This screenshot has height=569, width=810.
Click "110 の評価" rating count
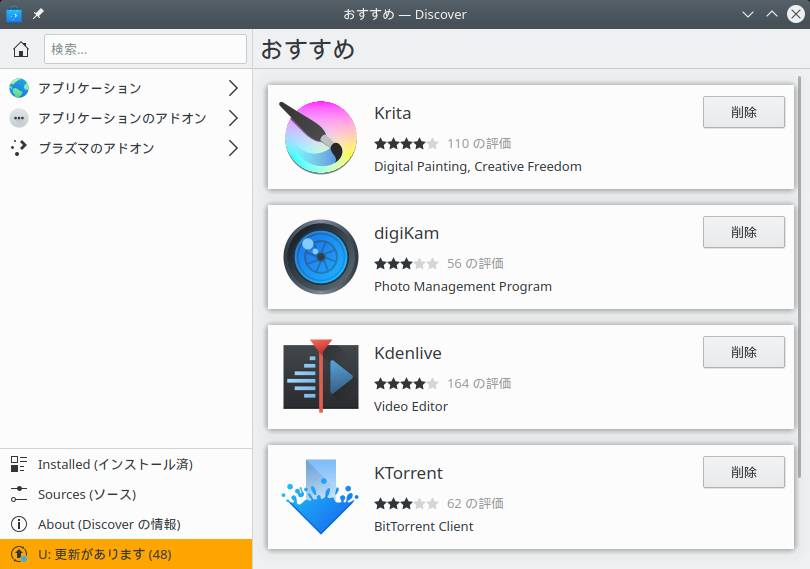479,143
